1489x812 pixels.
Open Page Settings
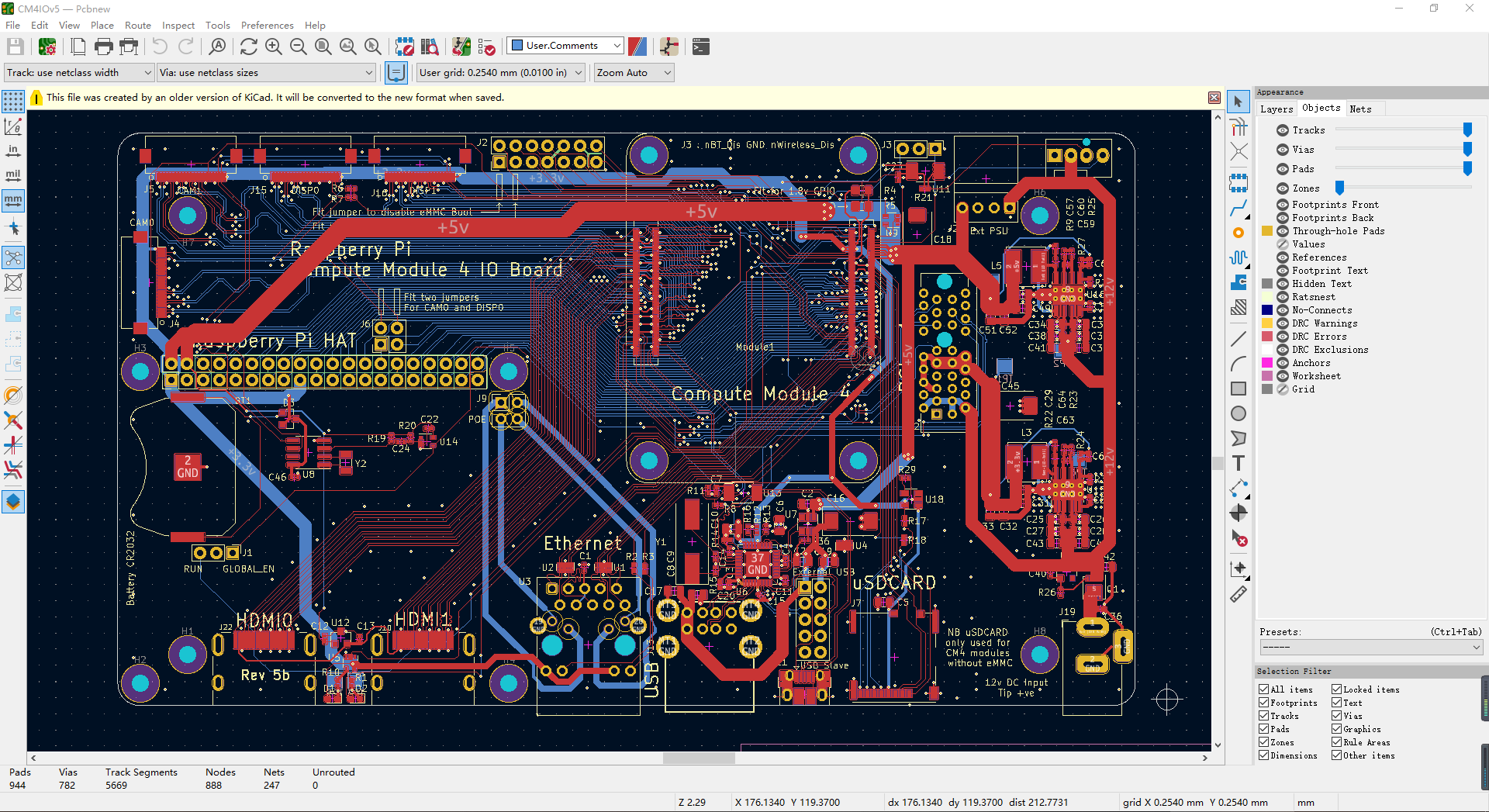(78, 47)
